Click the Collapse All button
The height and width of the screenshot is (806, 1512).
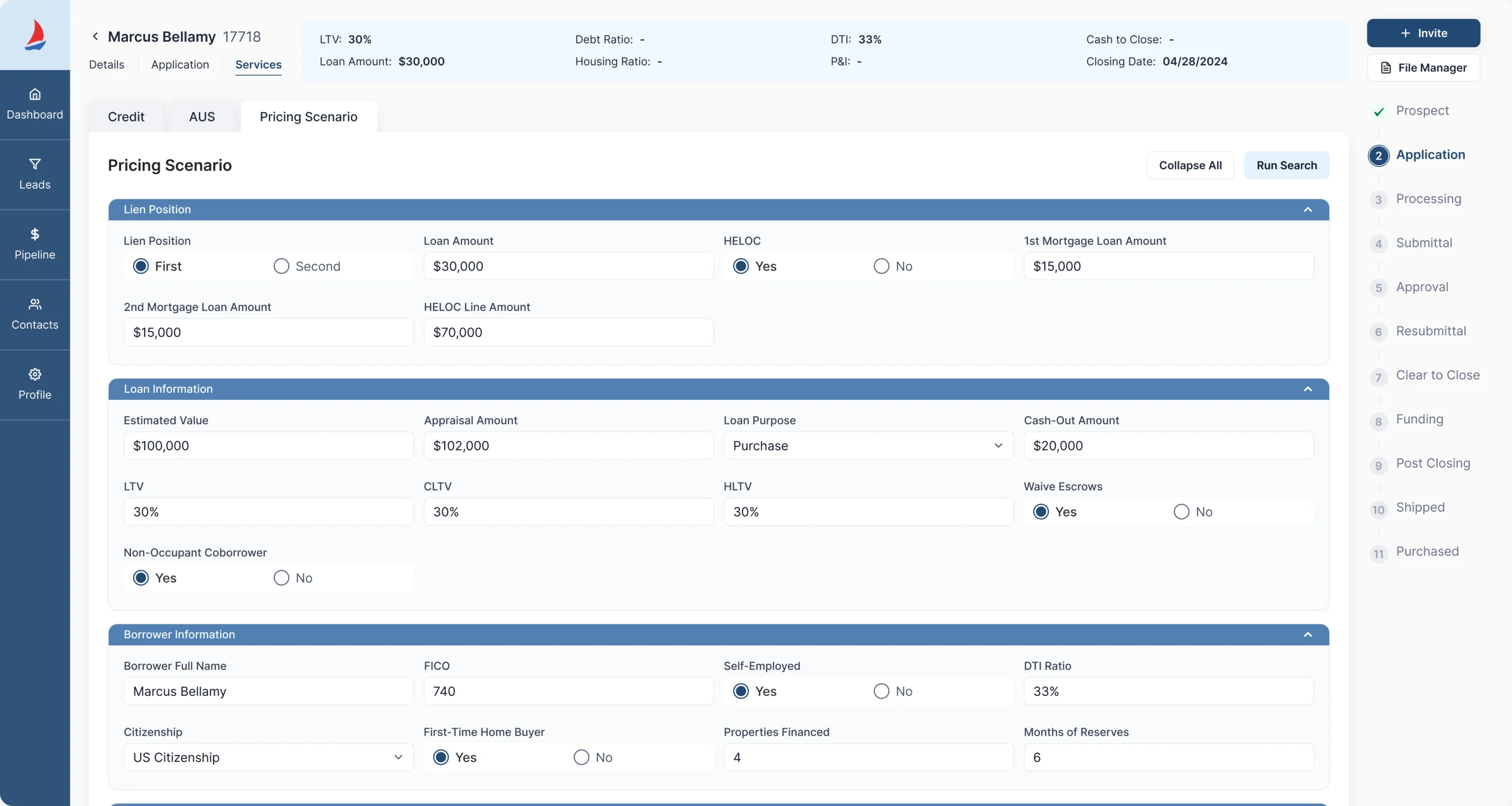[x=1190, y=165]
